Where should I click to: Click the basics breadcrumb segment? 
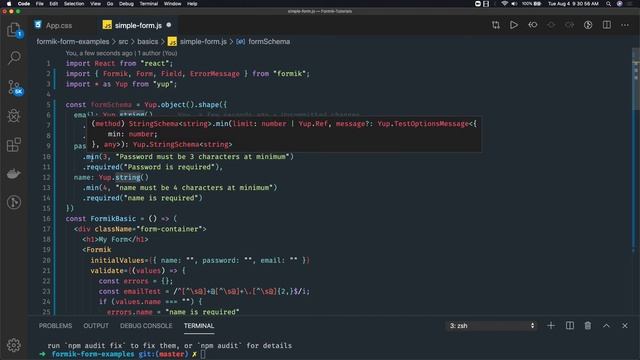(147, 42)
